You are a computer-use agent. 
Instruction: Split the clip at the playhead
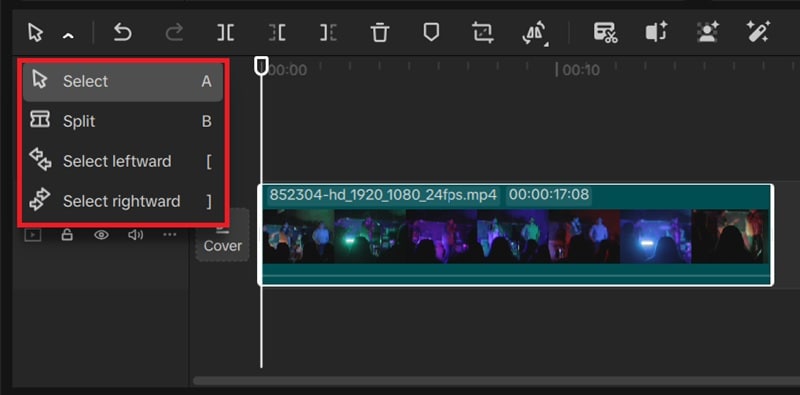click(x=226, y=33)
